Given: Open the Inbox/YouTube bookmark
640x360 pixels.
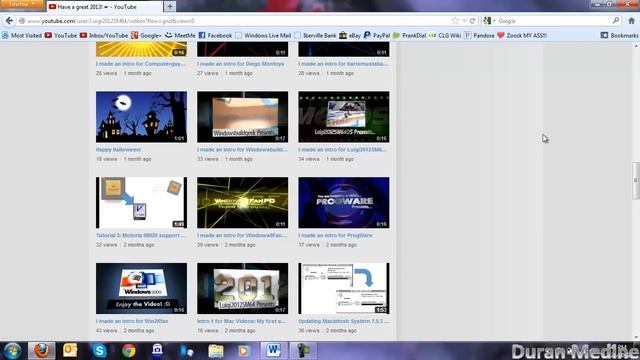Looking at the screenshot, I should pos(104,36).
